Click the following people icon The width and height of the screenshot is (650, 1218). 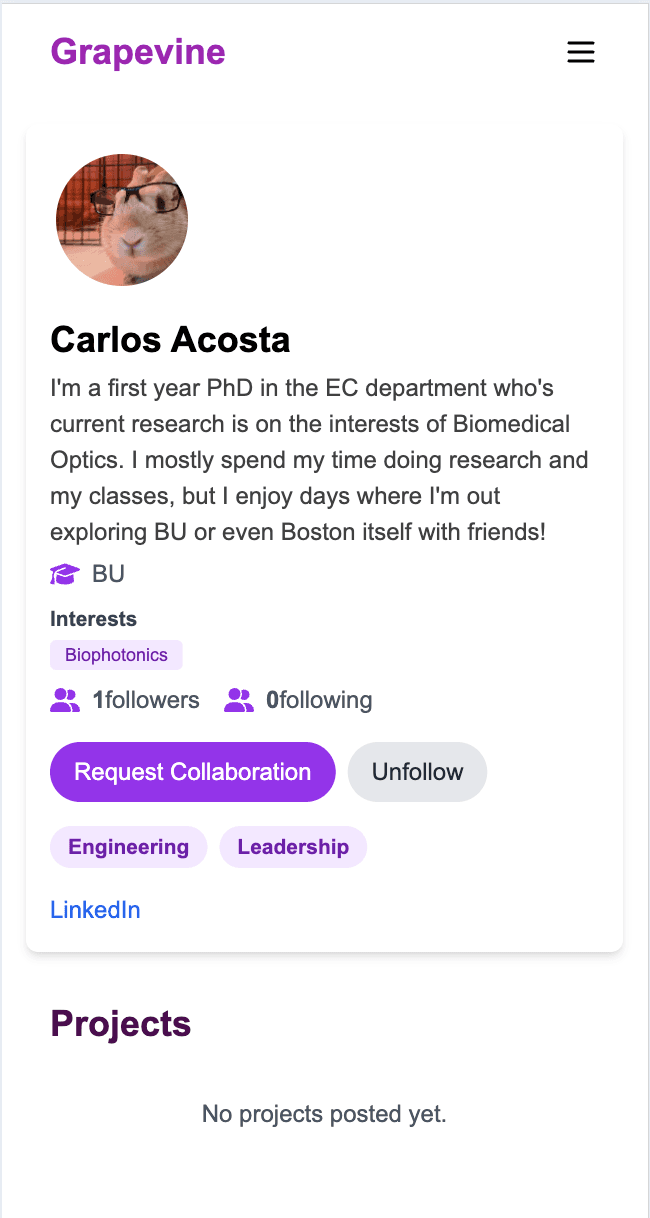pos(239,700)
